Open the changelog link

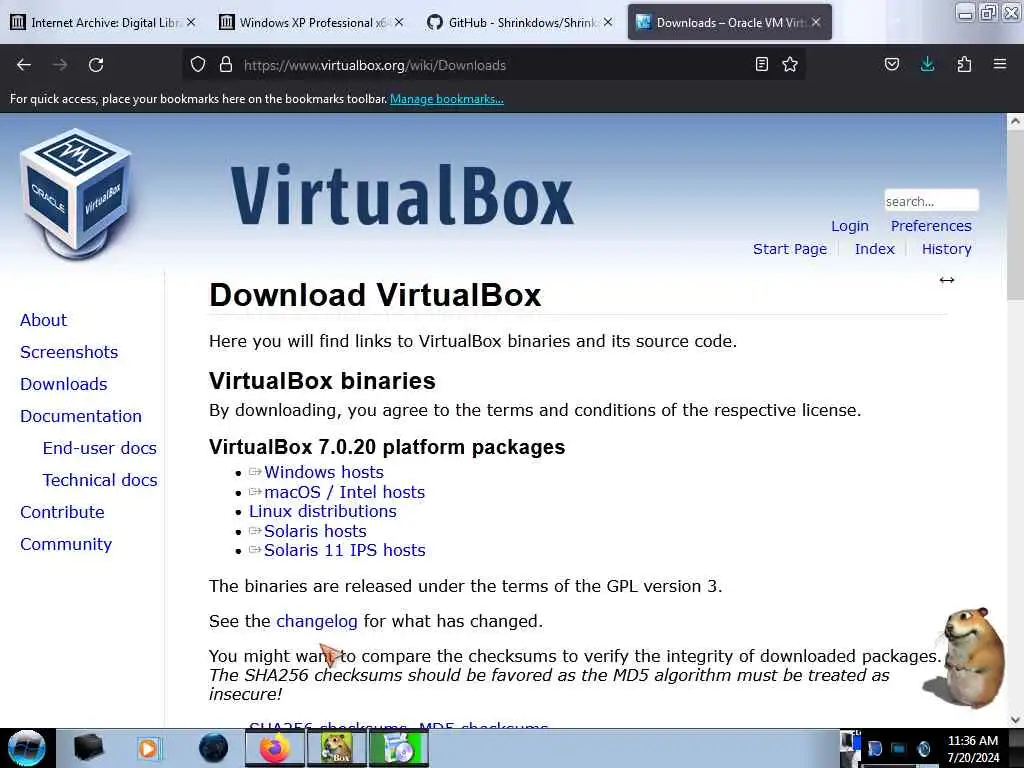(x=317, y=621)
